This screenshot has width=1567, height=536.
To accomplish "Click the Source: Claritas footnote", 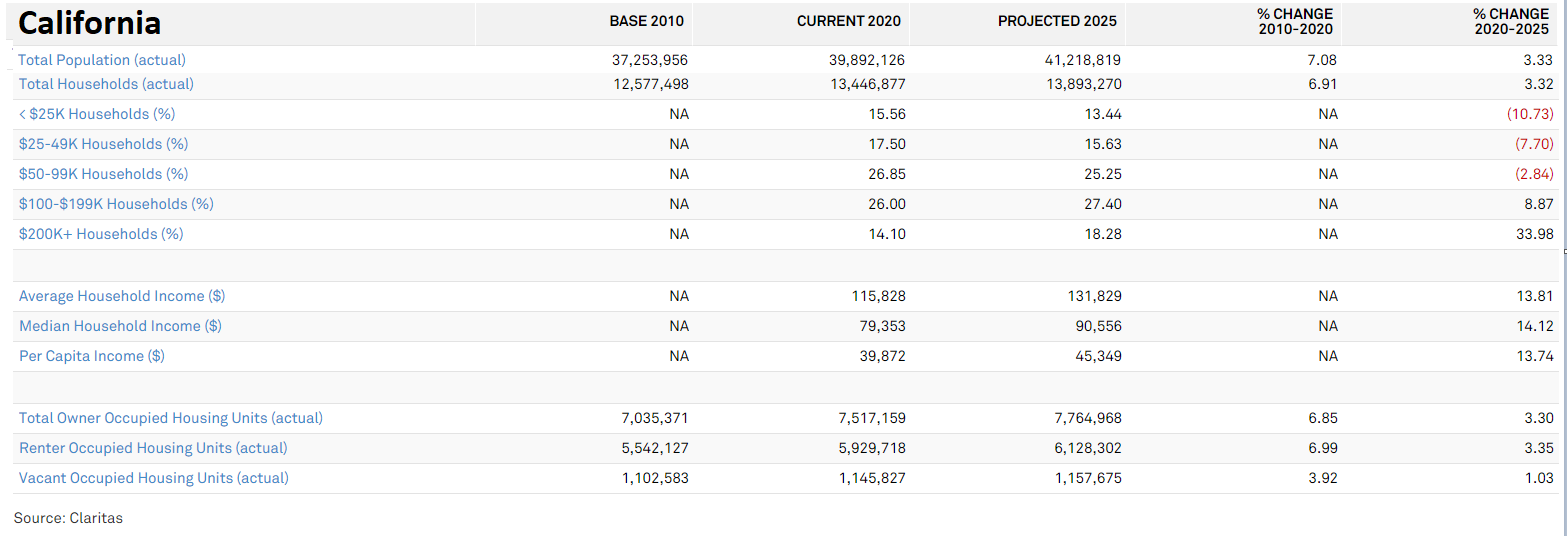I will click(x=68, y=518).
